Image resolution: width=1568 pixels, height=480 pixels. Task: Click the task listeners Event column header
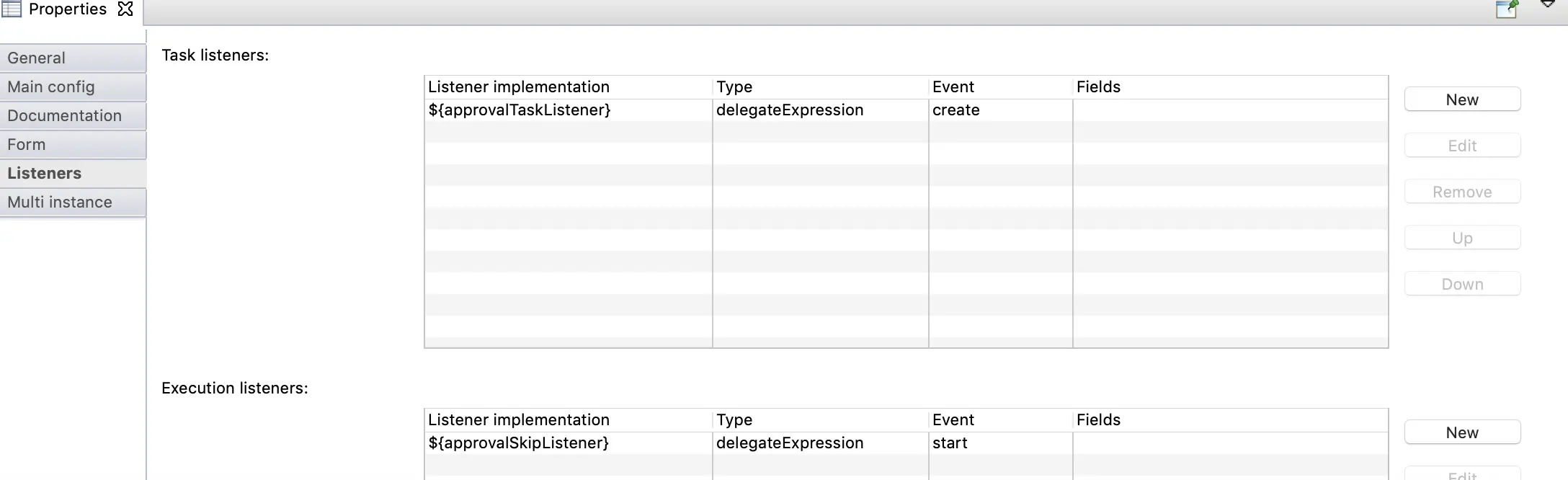click(953, 87)
